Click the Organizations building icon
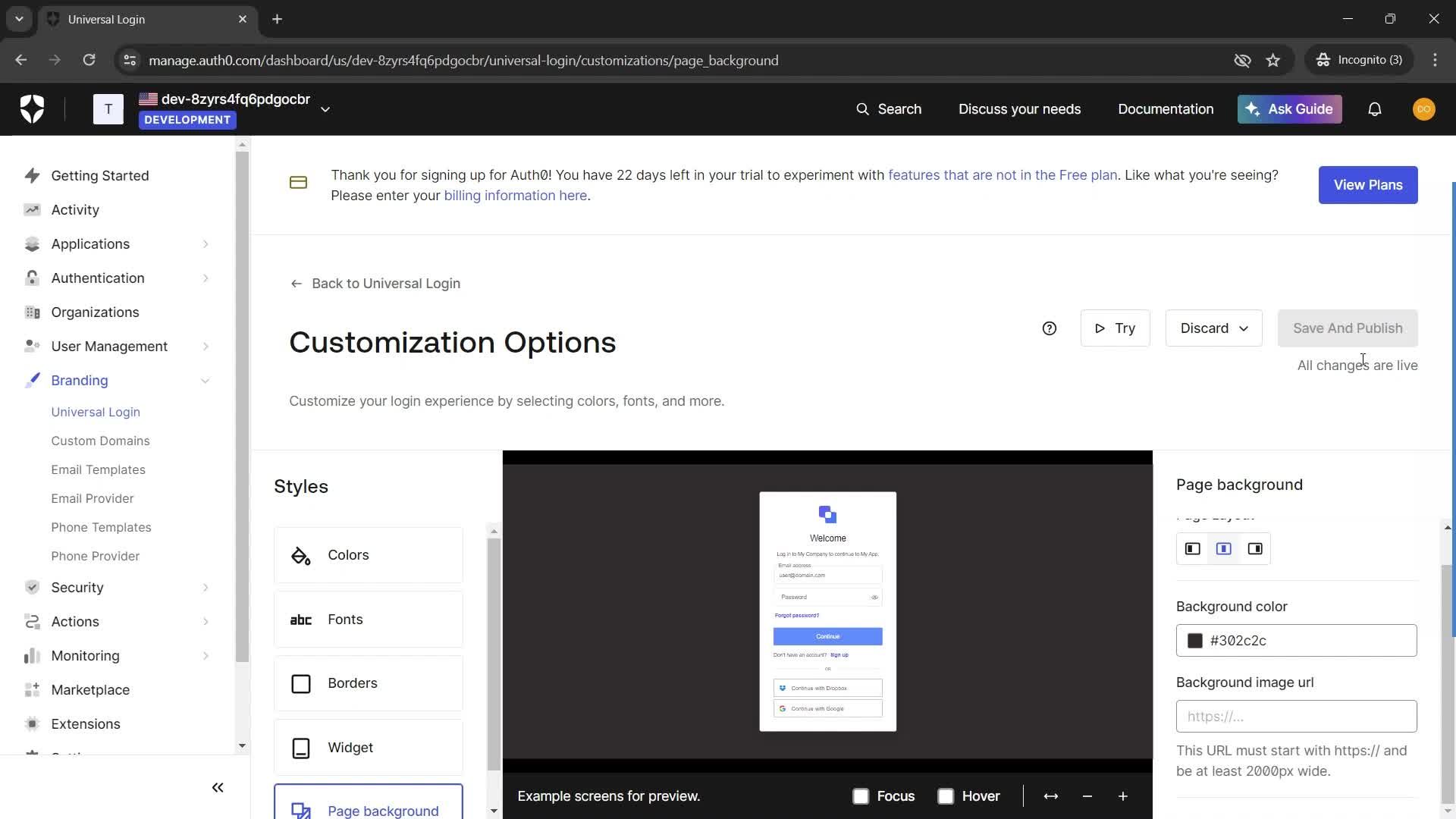1456x819 pixels. [x=32, y=312]
